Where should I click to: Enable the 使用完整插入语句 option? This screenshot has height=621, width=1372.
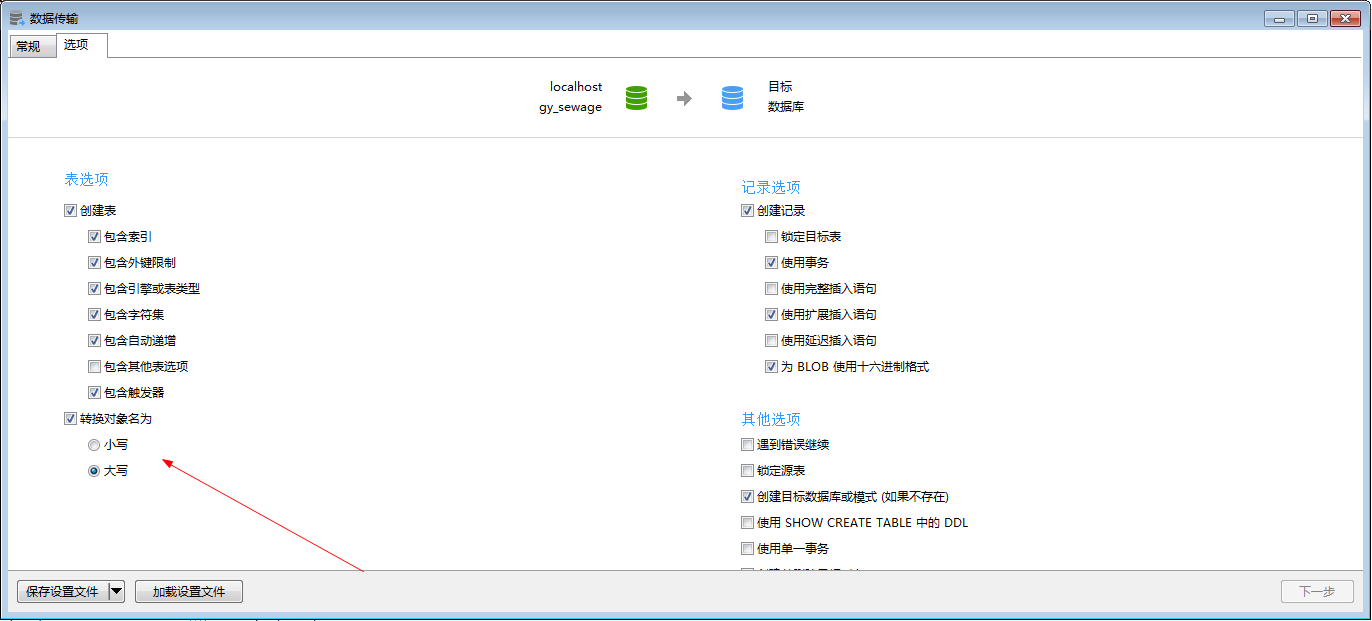771,288
